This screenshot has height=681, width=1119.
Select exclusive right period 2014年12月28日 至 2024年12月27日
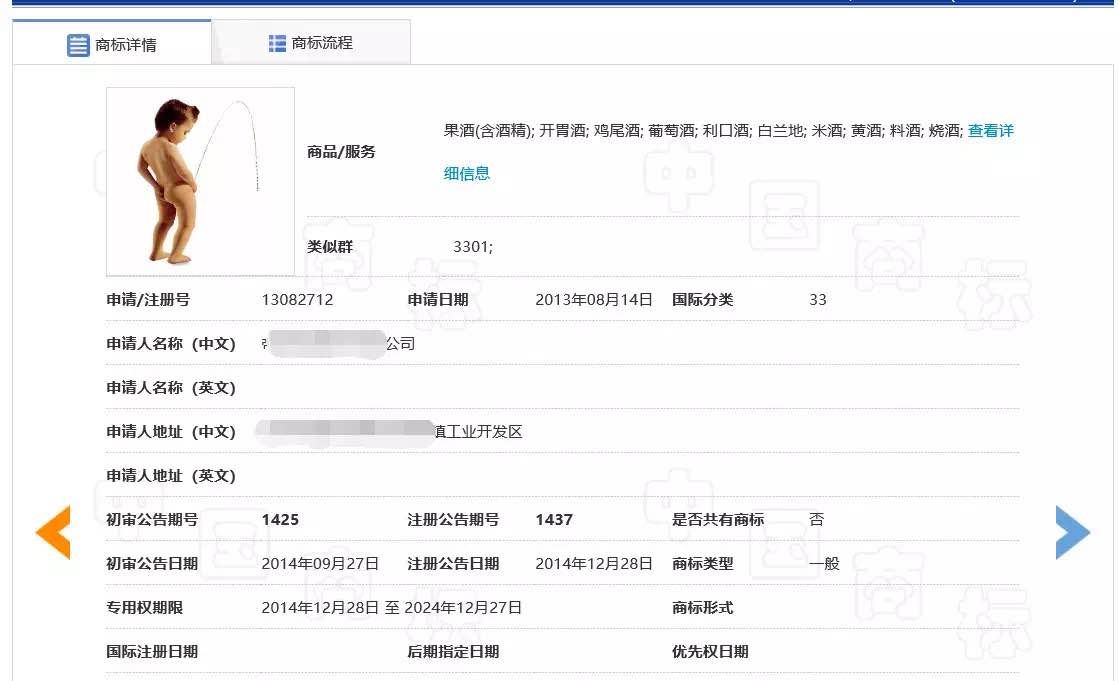click(x=392, y=608)
